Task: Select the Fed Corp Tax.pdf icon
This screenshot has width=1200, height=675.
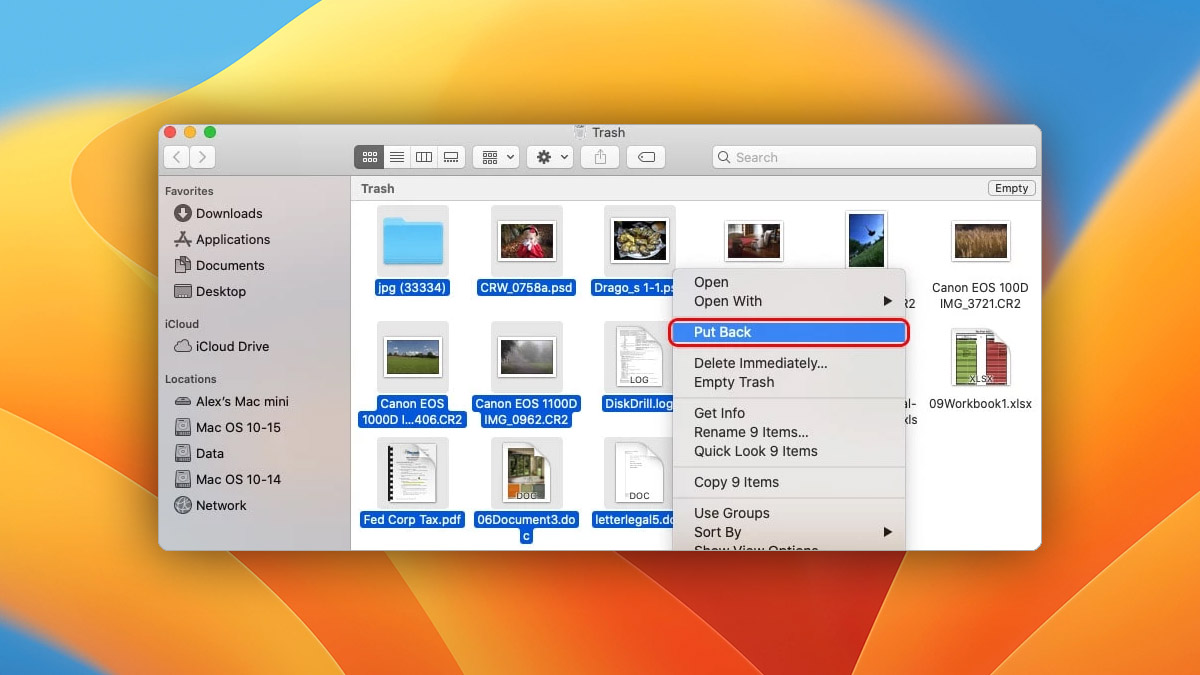Action: (413, 473)
